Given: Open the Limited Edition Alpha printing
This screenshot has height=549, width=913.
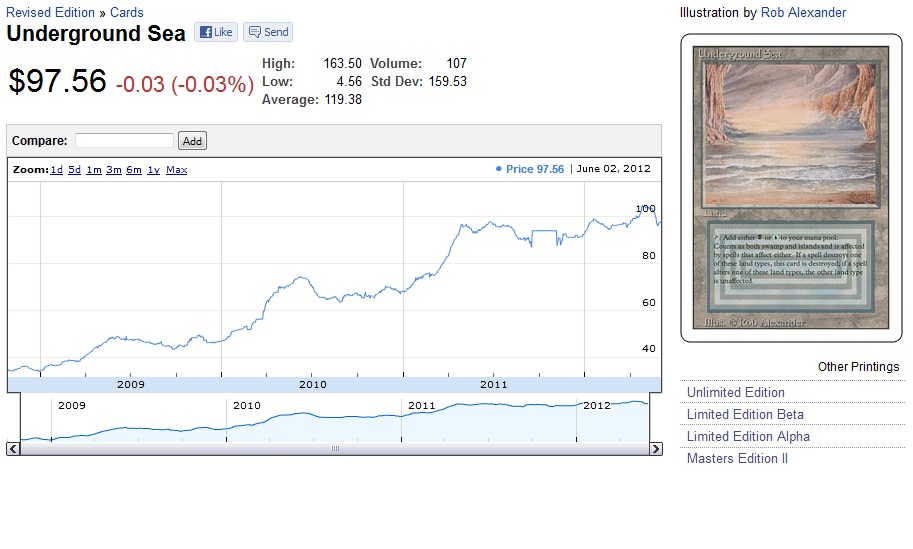Looking at the screenshot, I should [x=748, y=437].
